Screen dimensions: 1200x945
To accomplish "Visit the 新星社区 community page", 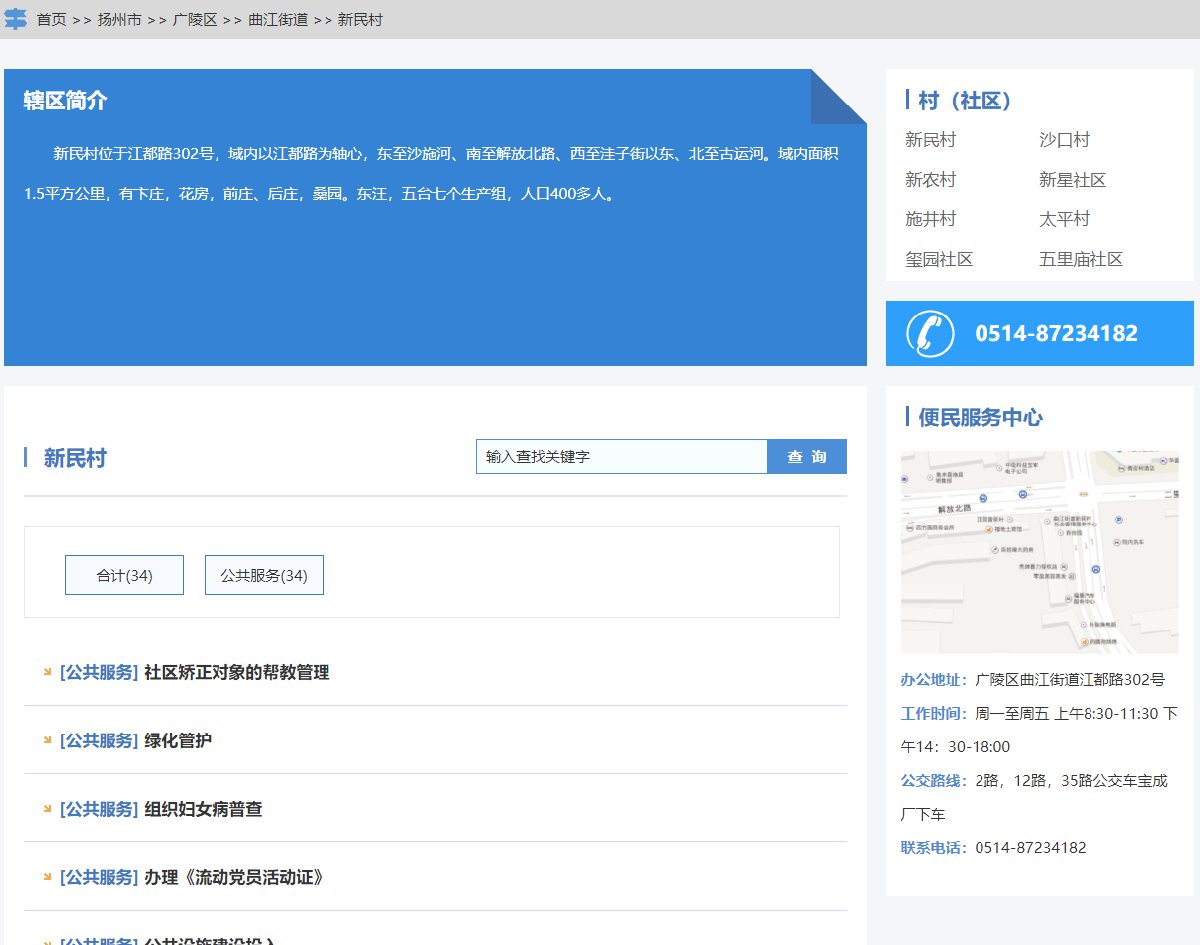I will click(x=1072, y=180).
